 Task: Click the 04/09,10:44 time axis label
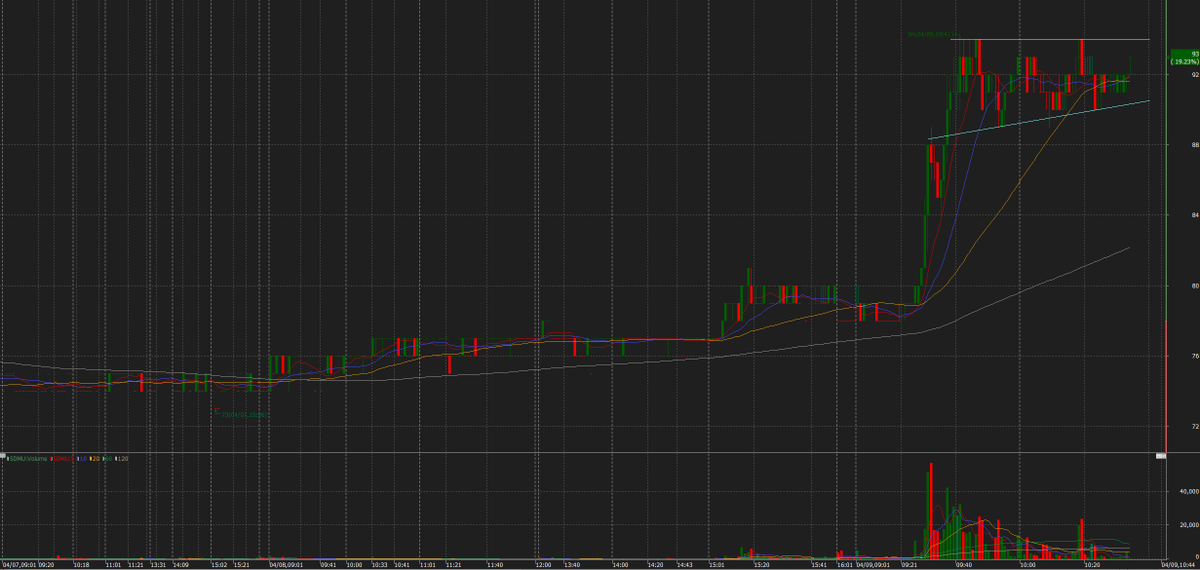coord(1179,565)
